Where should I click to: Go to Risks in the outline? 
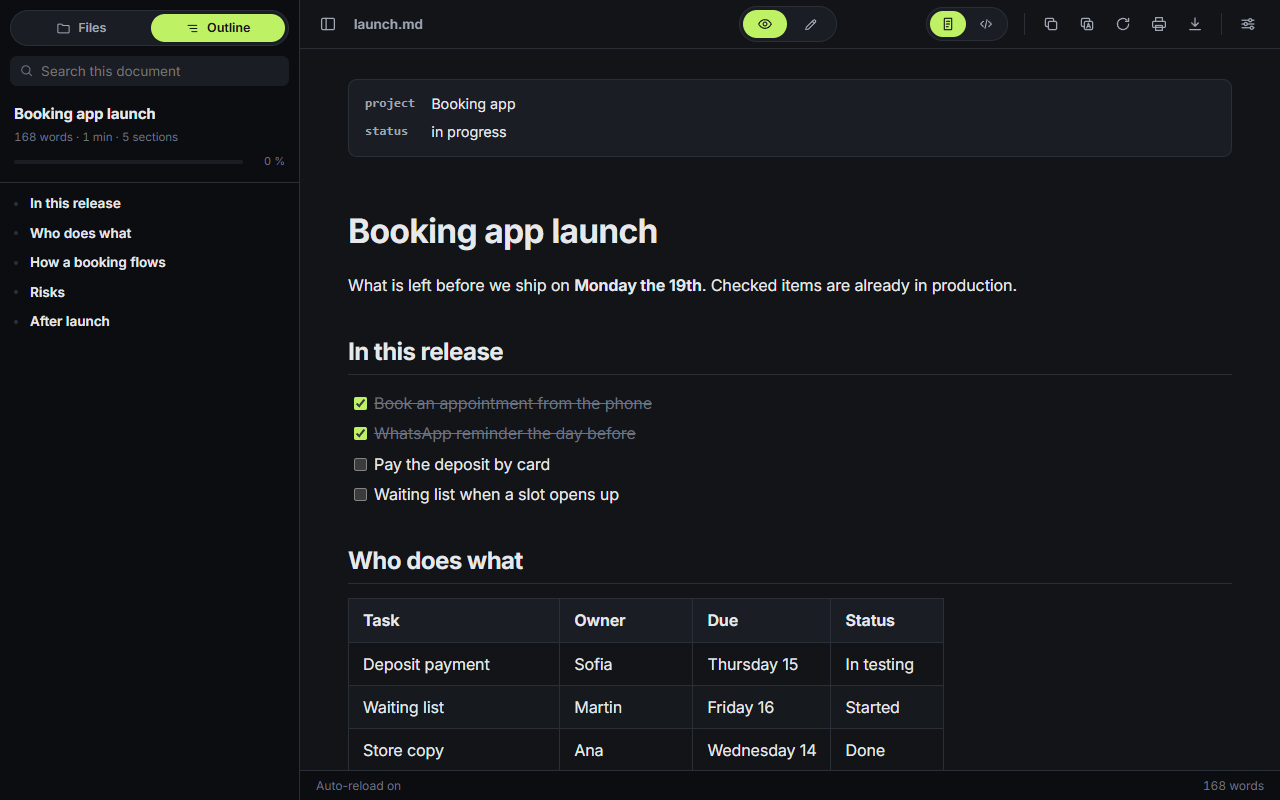47,292
